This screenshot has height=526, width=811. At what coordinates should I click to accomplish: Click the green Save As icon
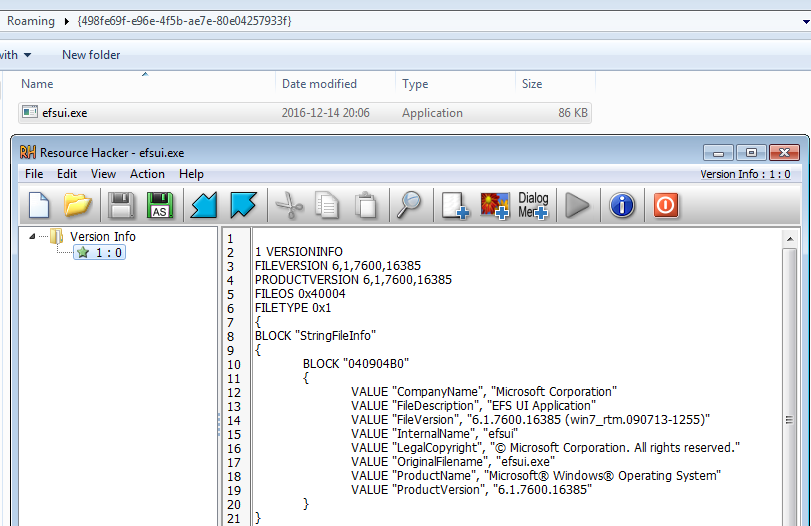pos(159,206)
